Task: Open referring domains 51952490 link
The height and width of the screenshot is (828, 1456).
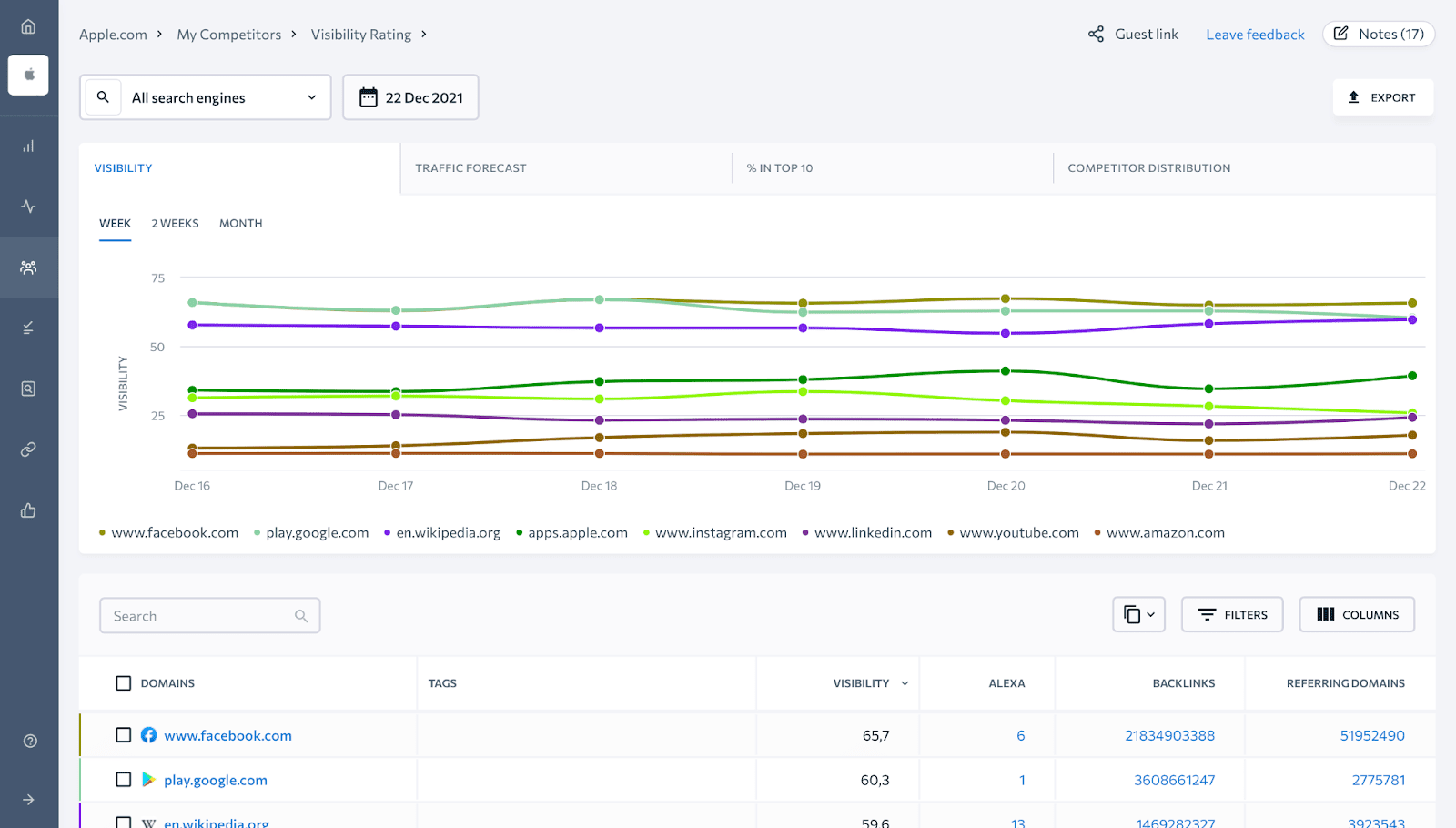Action: (1372, 735)
